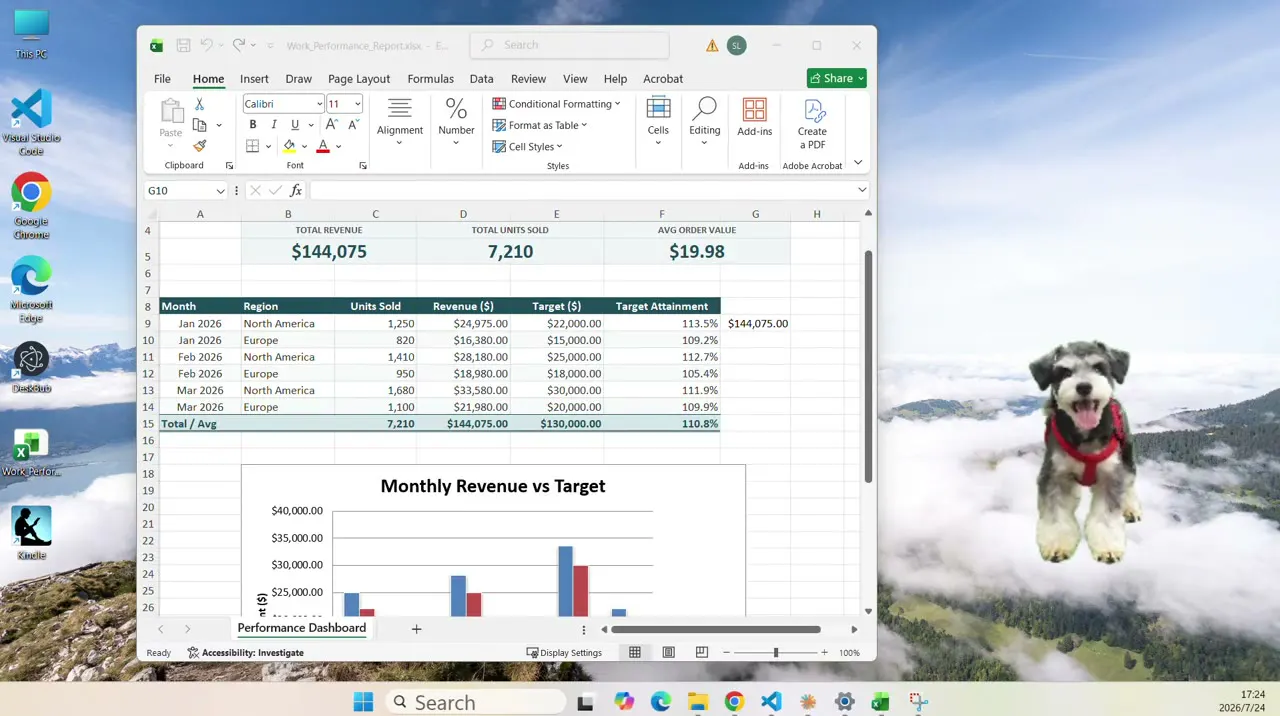Apply cell borders with the Borders icon

[253, 146]
